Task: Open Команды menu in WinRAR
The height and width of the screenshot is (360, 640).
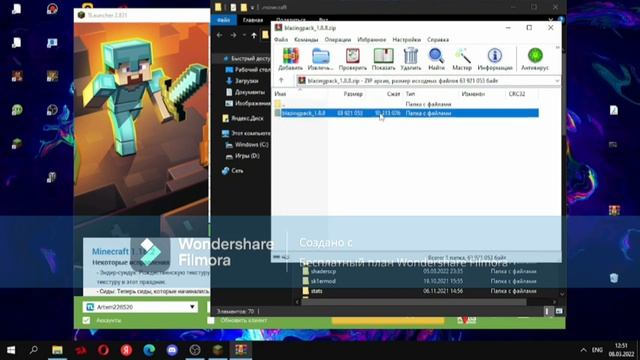Action: click(306, 40)
